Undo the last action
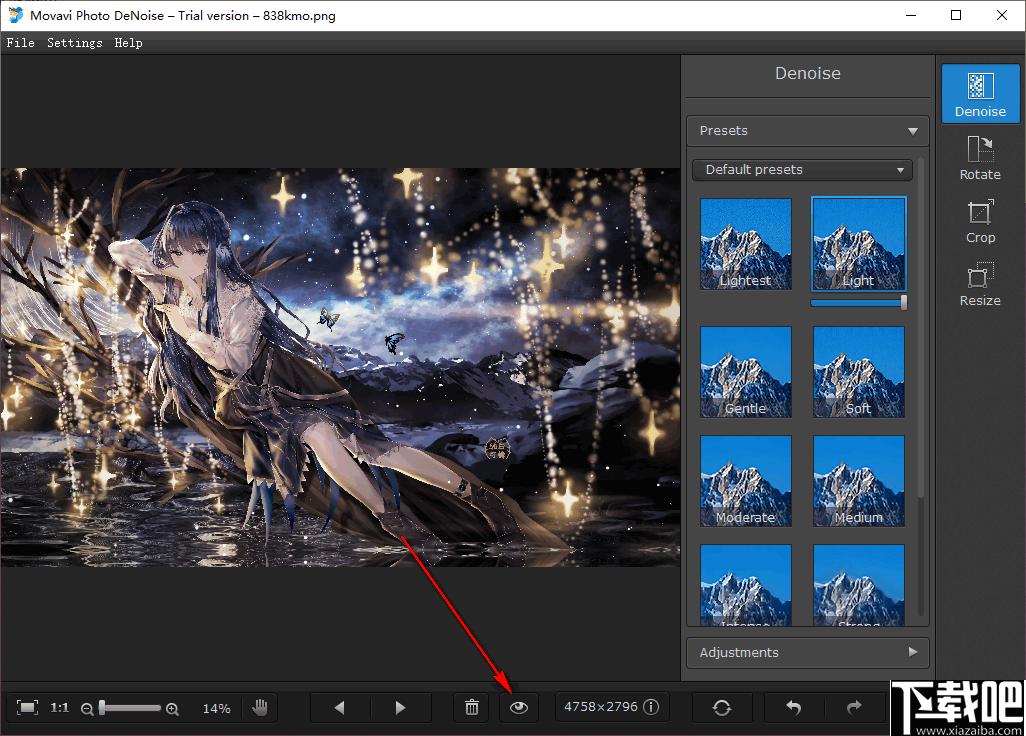This screenshot has width=1026, height=736. tap(793, 707)
